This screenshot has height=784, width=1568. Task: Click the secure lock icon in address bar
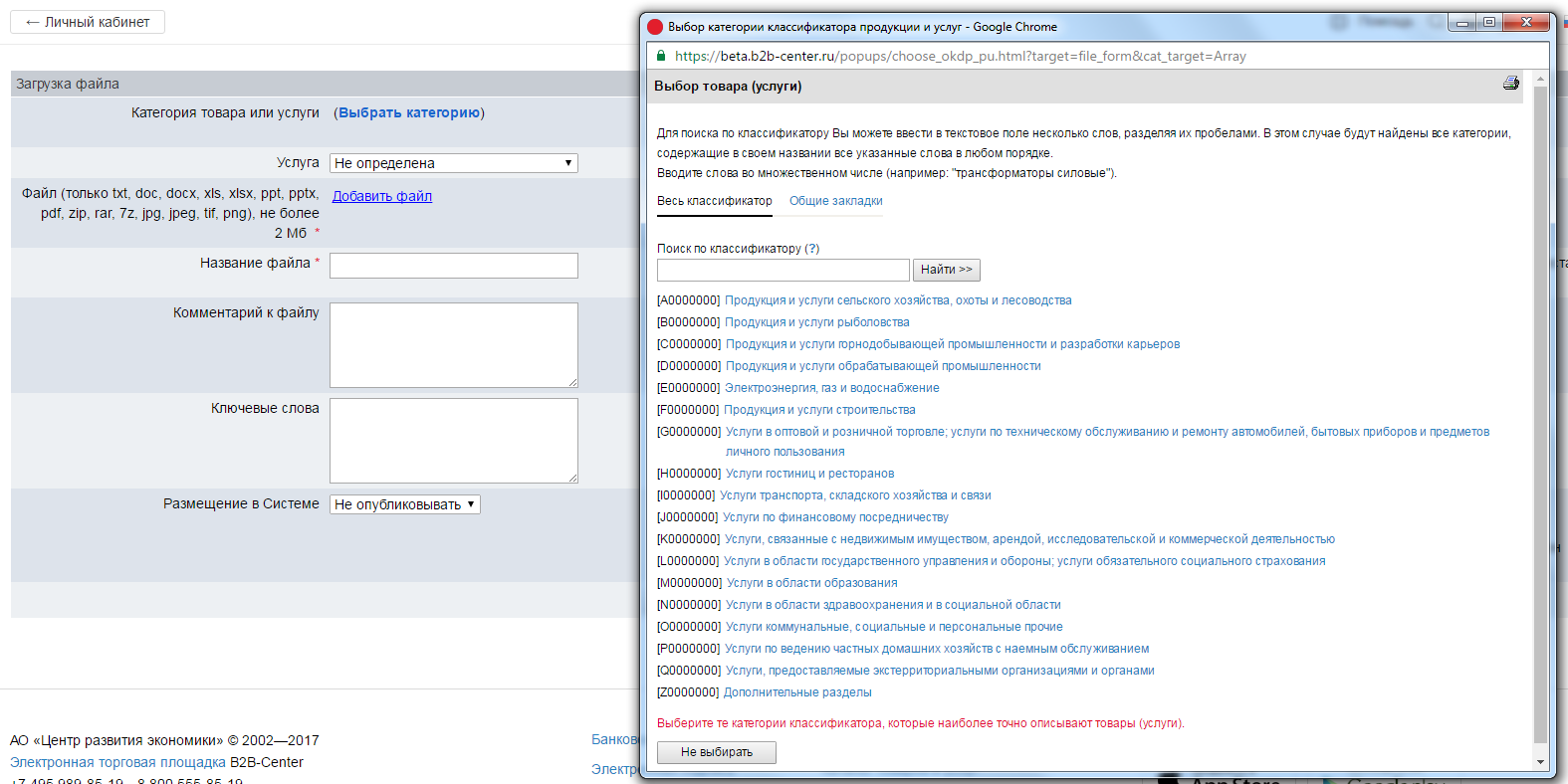click(661, 57)
